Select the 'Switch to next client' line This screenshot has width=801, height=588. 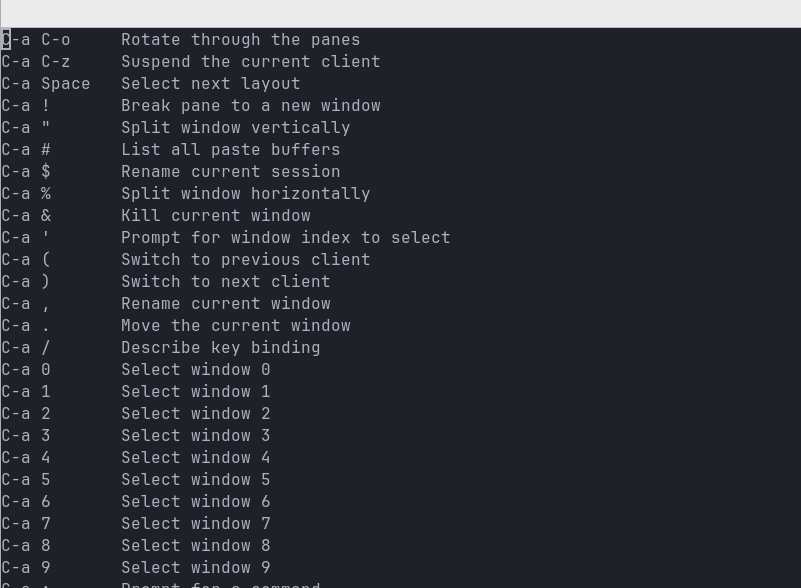(225, 282)
